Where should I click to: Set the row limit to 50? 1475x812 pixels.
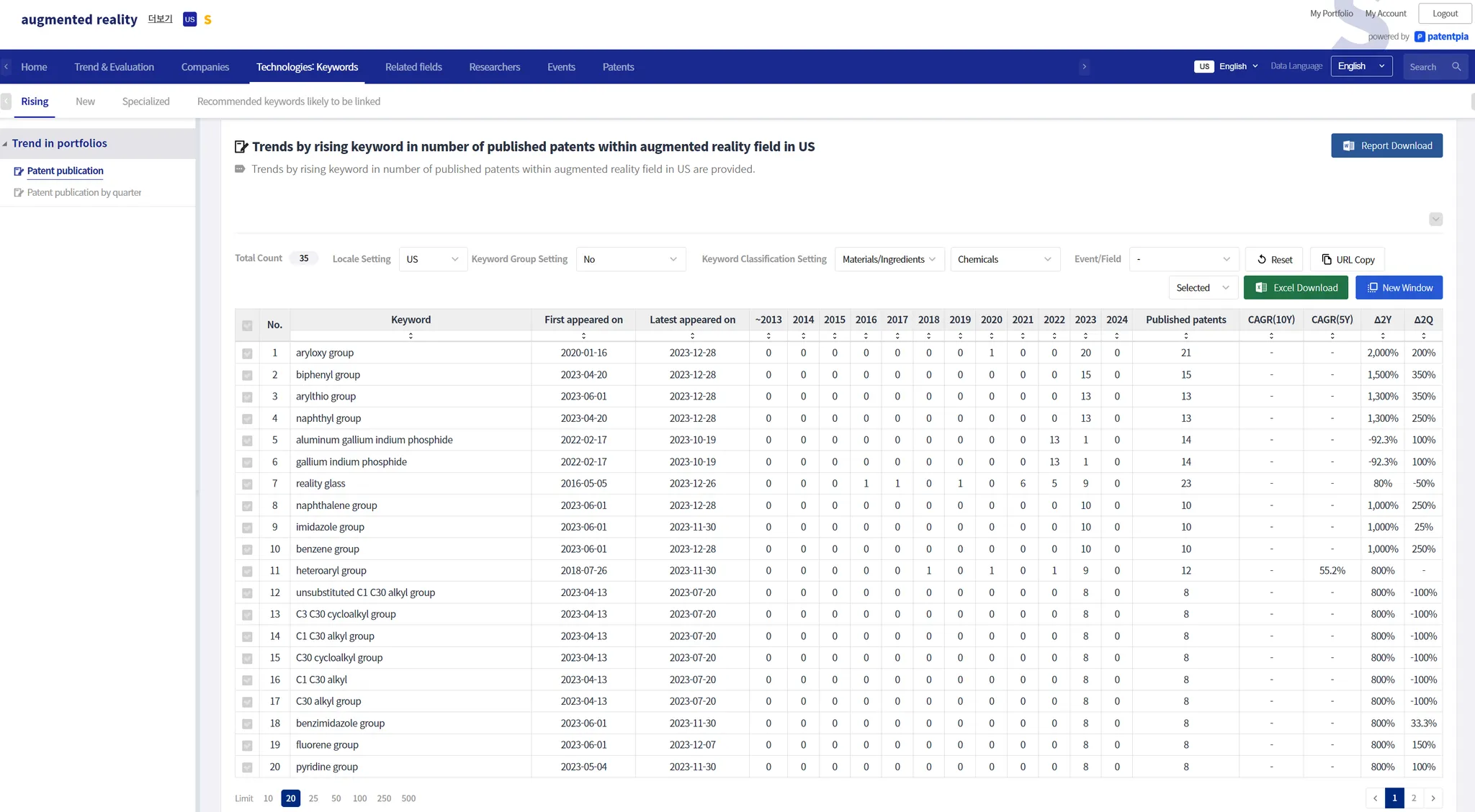coord(336,798)
